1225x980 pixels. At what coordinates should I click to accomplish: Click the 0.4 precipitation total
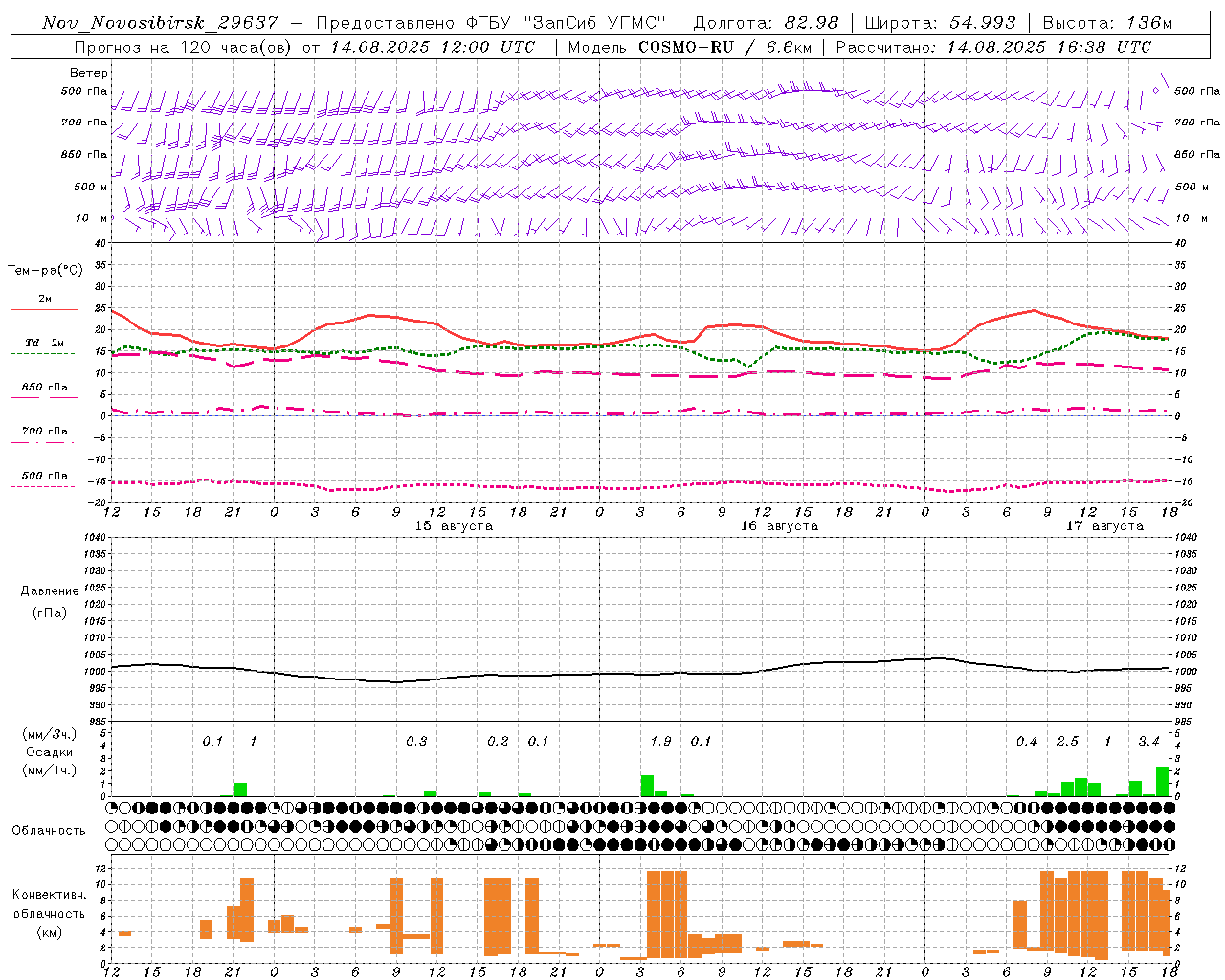click(x=1027, y=741)
